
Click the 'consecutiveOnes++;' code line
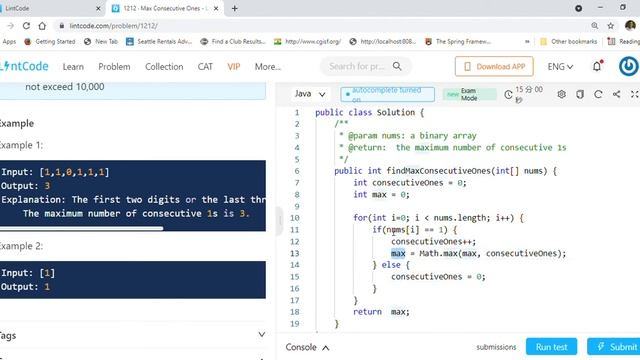[433, 242]
